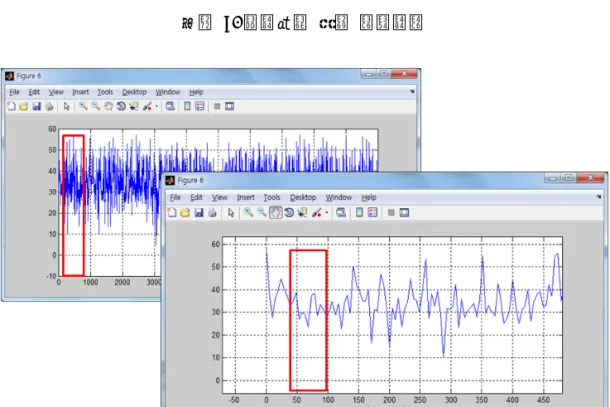The width and height of the screenshot is (610, 407).
Task: Click Save Figure icon in front figure toolbar
Action: click(199, 212)
